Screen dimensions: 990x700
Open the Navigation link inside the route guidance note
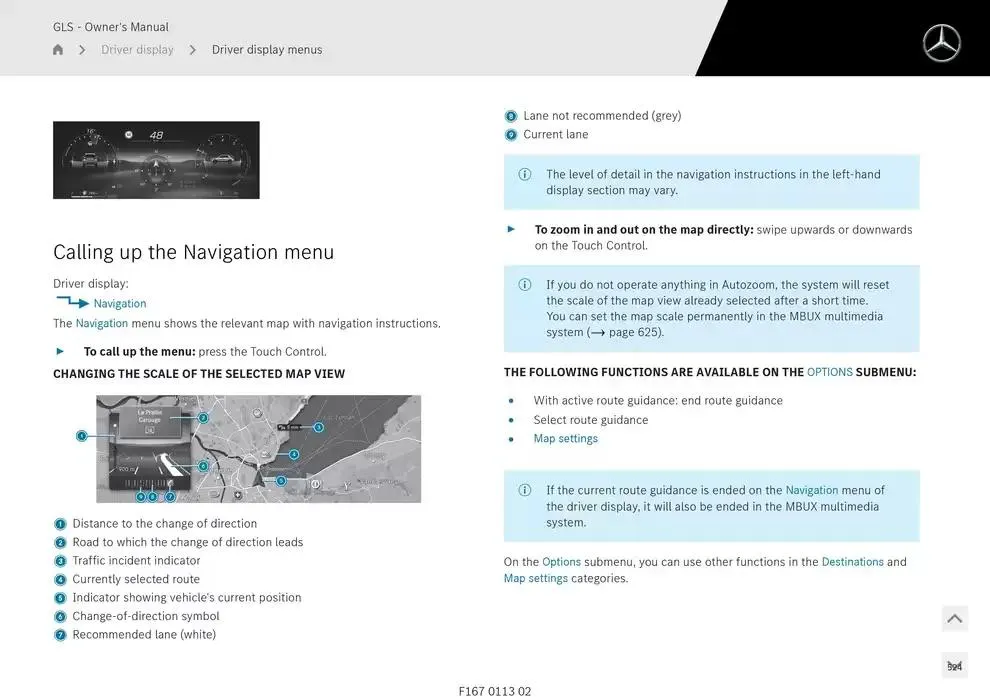point(812,490)
